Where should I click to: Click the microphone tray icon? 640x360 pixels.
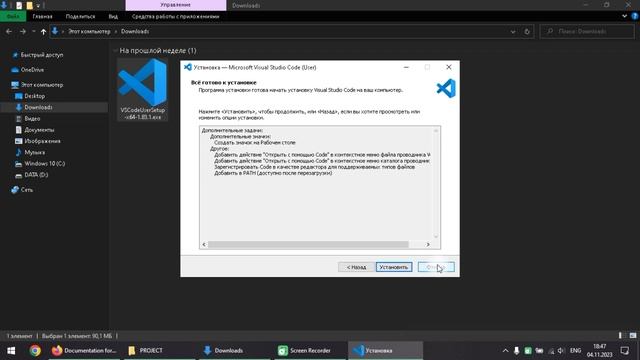tap(516, 351)
